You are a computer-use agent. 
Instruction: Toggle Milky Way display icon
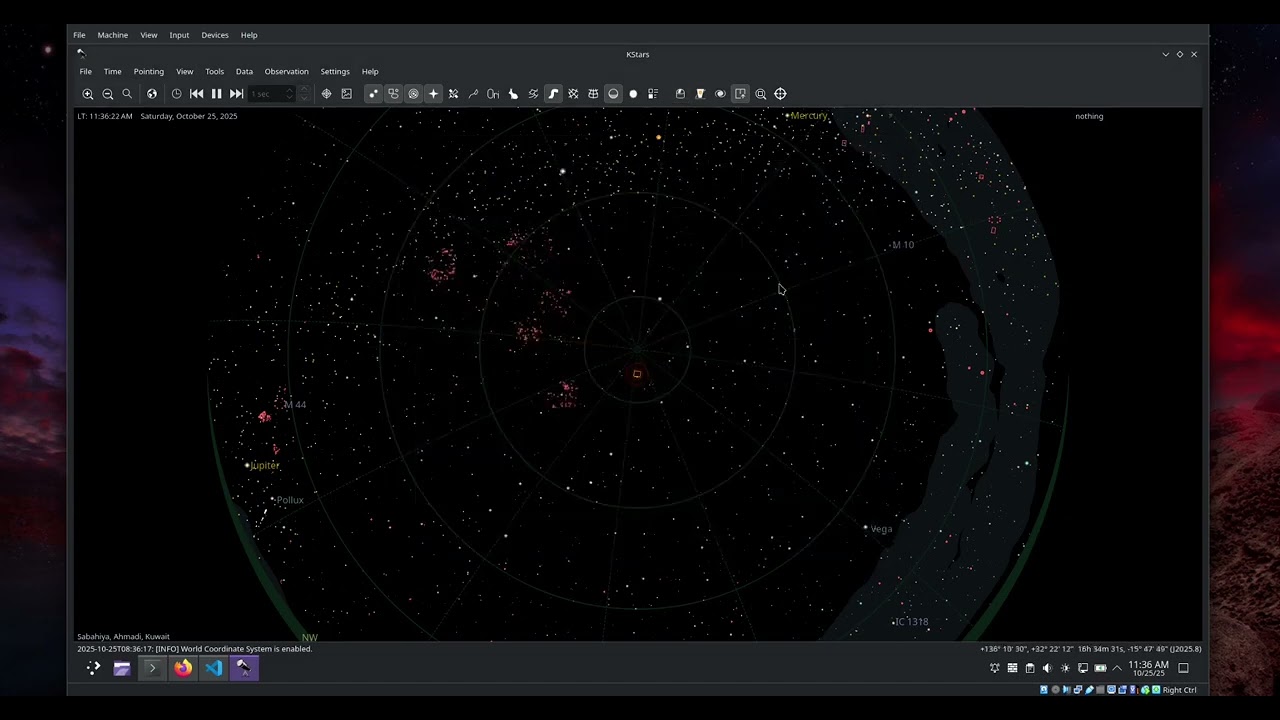[553, 94]
